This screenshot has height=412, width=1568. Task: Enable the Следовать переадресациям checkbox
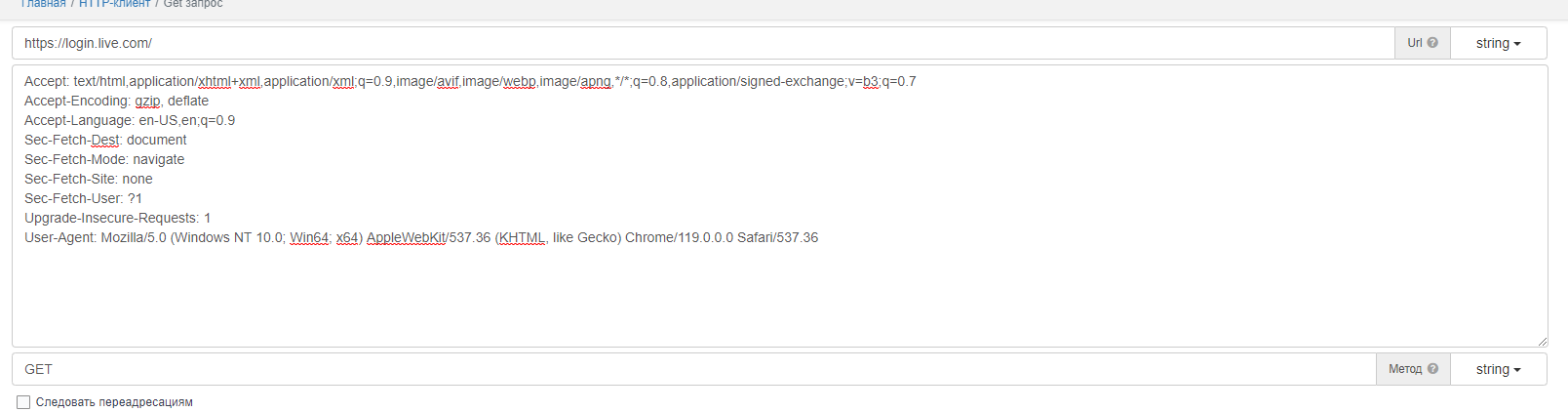coord(23,402)
